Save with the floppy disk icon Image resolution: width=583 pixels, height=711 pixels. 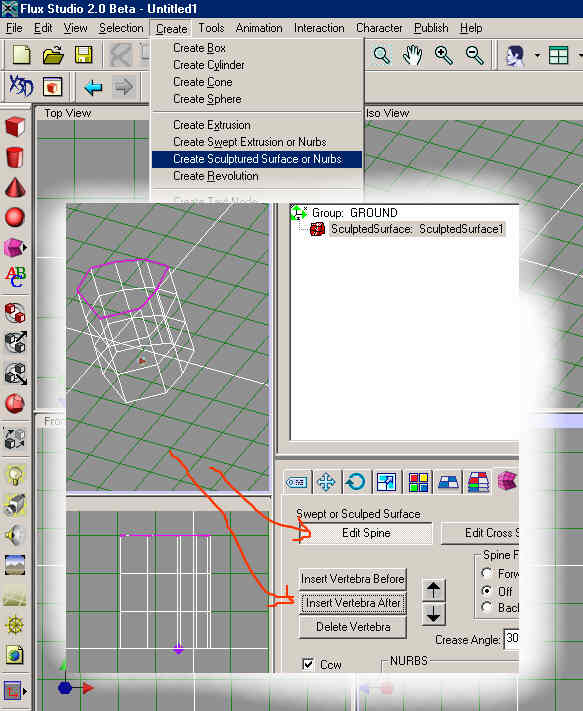point(83,55)
